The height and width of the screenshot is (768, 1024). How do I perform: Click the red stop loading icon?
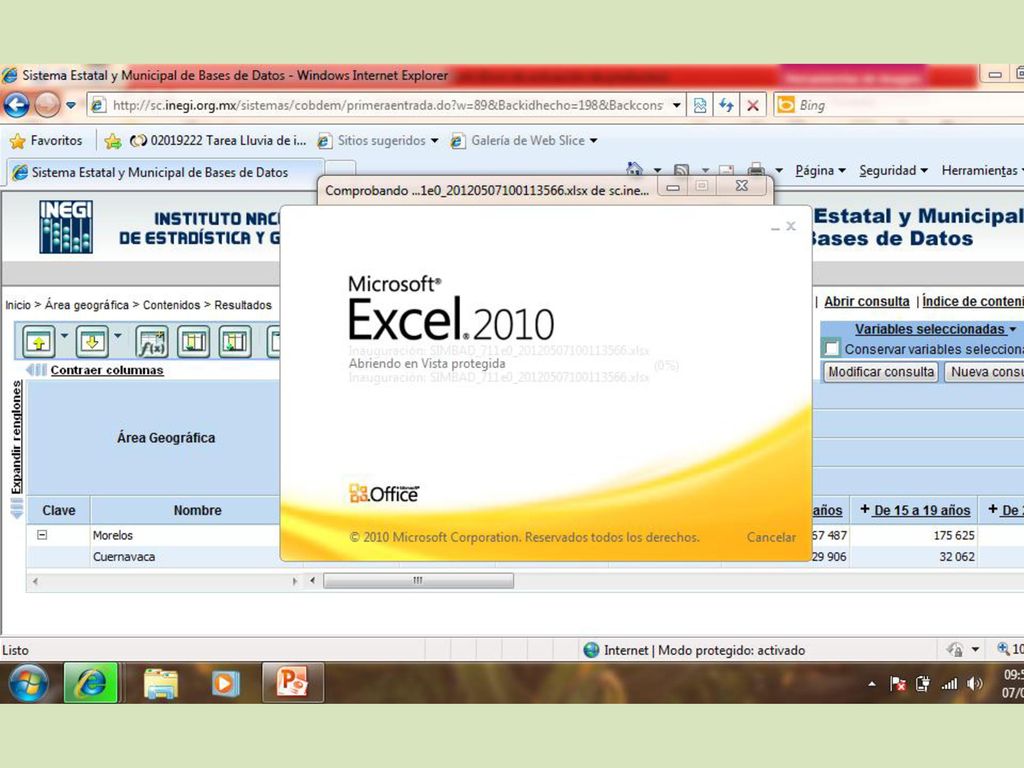(x=752, y=105)
